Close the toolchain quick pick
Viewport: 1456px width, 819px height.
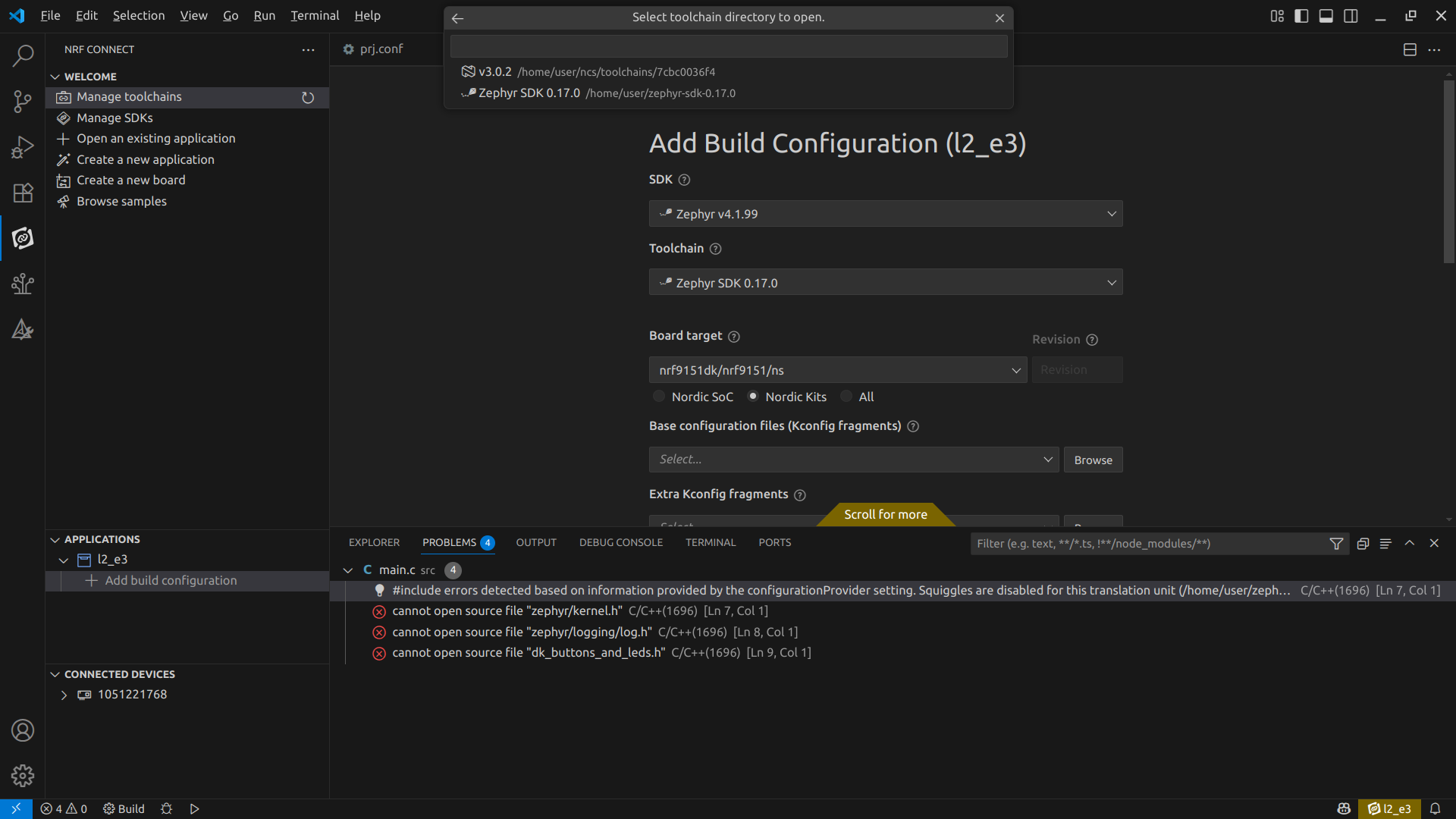coord(999,17)
